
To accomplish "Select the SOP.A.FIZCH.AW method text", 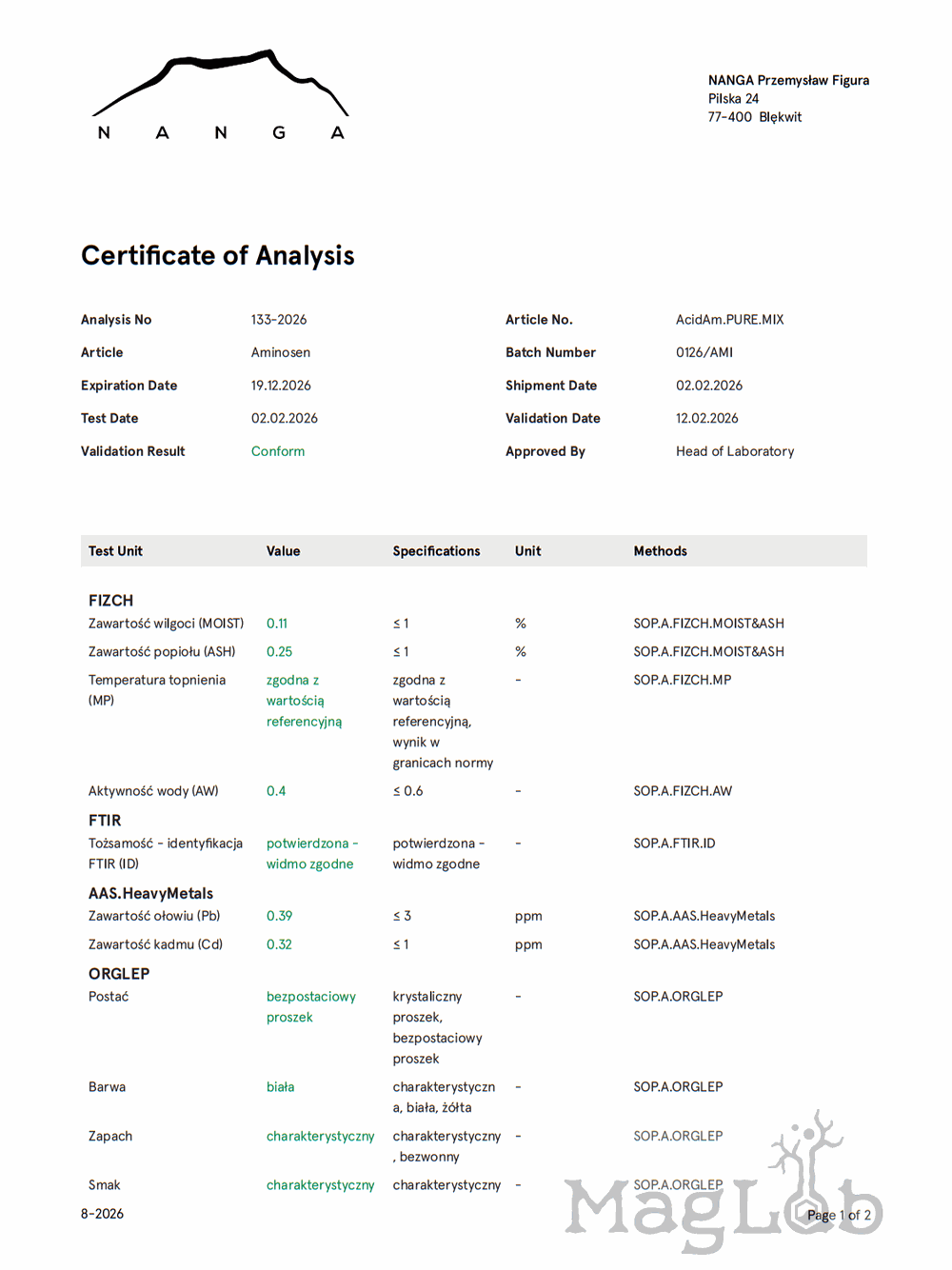I will tap(683, 791).
